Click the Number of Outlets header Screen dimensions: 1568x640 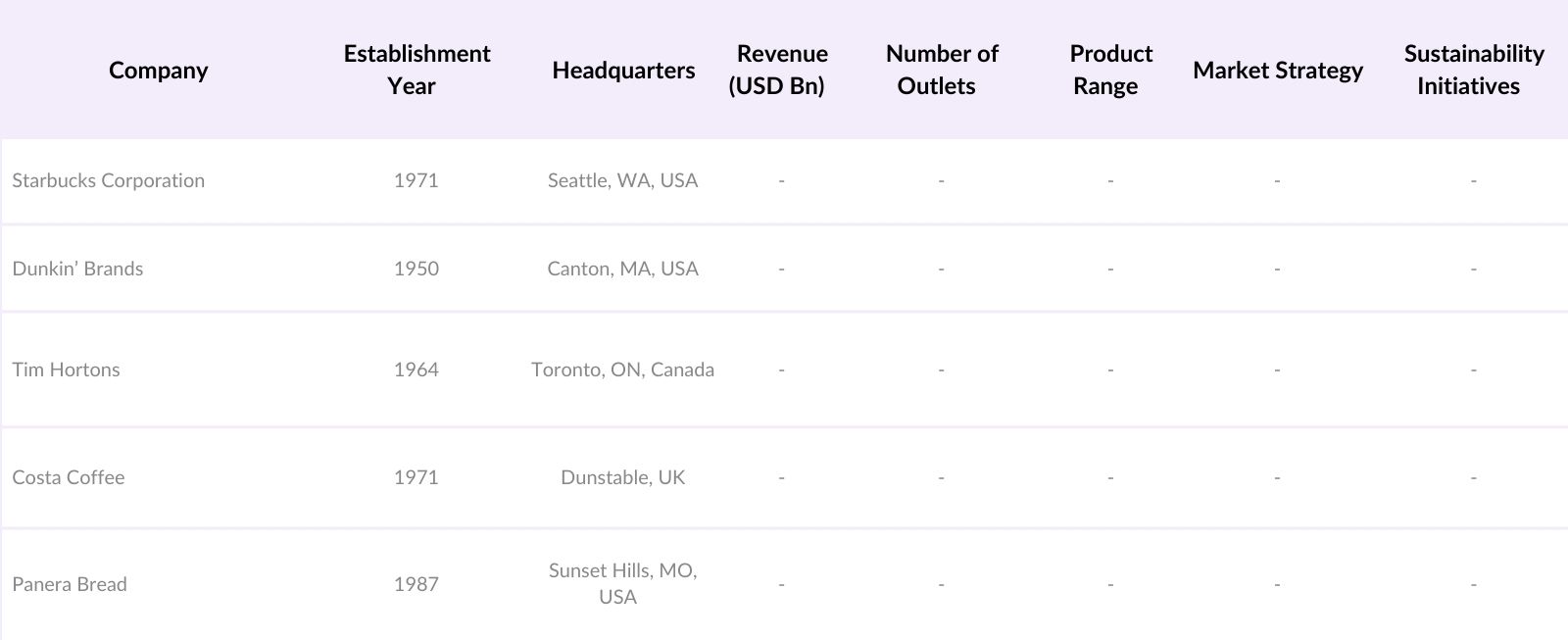941,70
